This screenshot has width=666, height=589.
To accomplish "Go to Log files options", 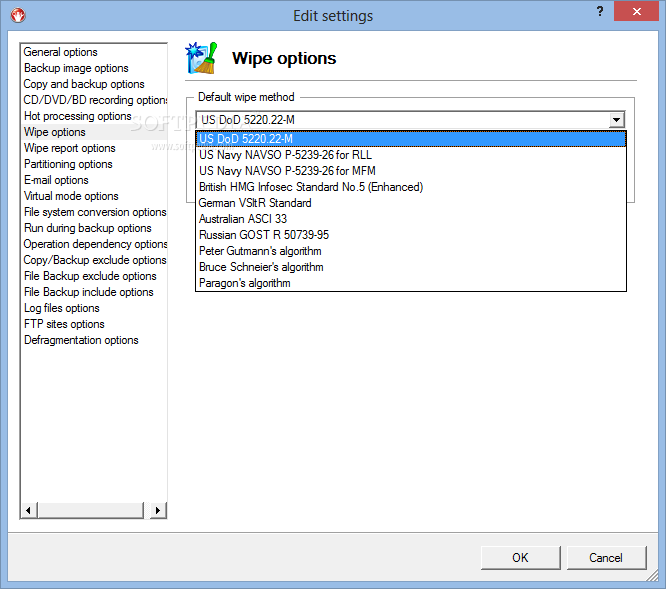I will tap(94, 308).
